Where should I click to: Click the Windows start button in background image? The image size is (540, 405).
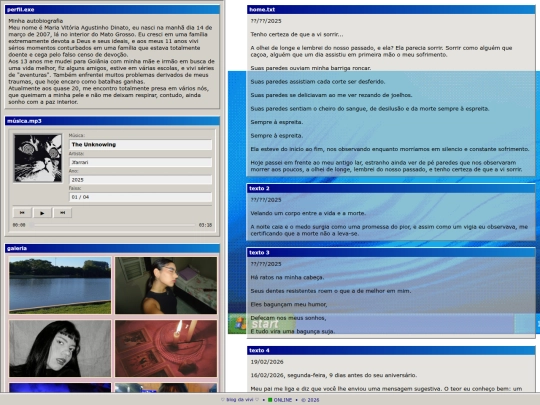click(x=262, y=324)
